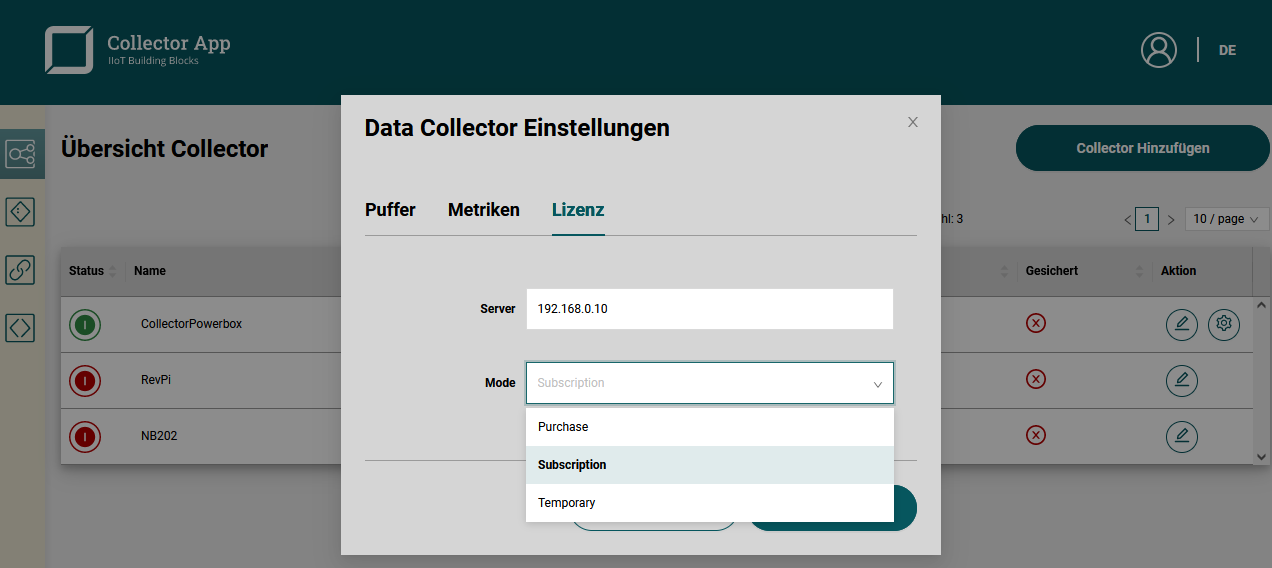Open the collector overview sidebar icon
The width and height of the screenshot is (1272, 568).
click(21, 154)
